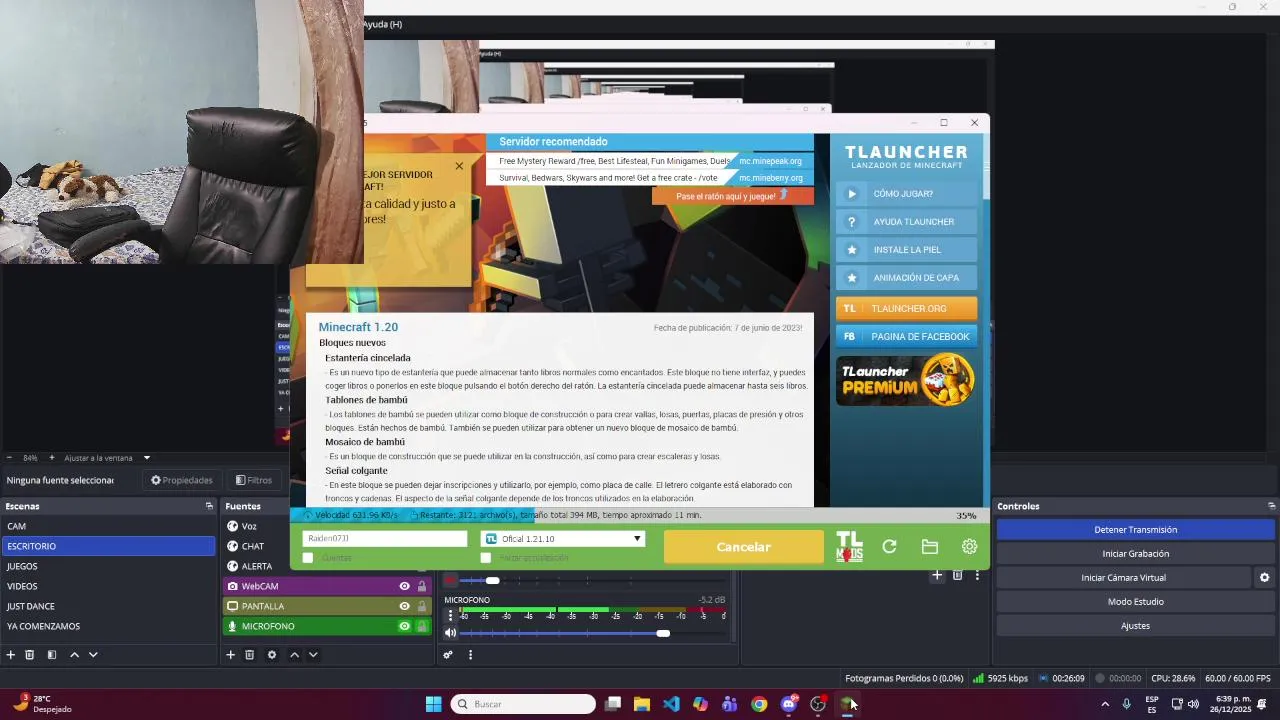The image size is (1280, 720).
Task: Undock the Controles panel
Action: pos(1271,506)
